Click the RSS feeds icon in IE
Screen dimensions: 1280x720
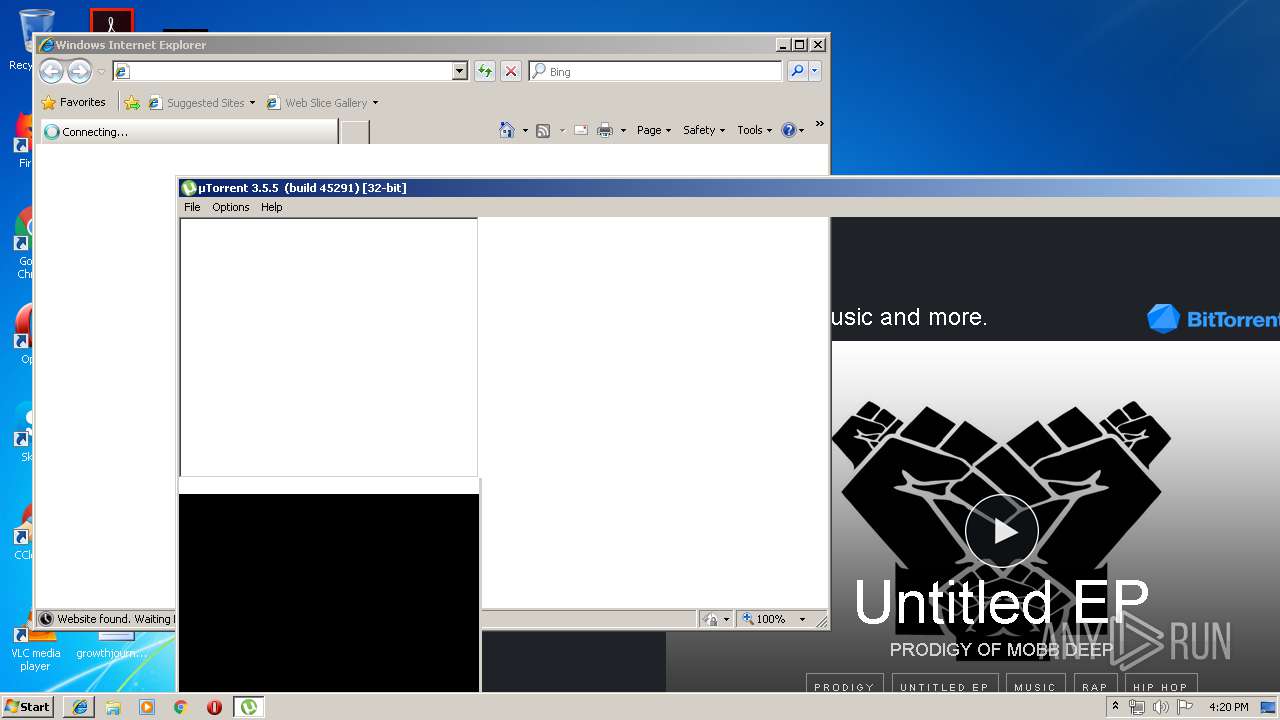pos(543,130)
